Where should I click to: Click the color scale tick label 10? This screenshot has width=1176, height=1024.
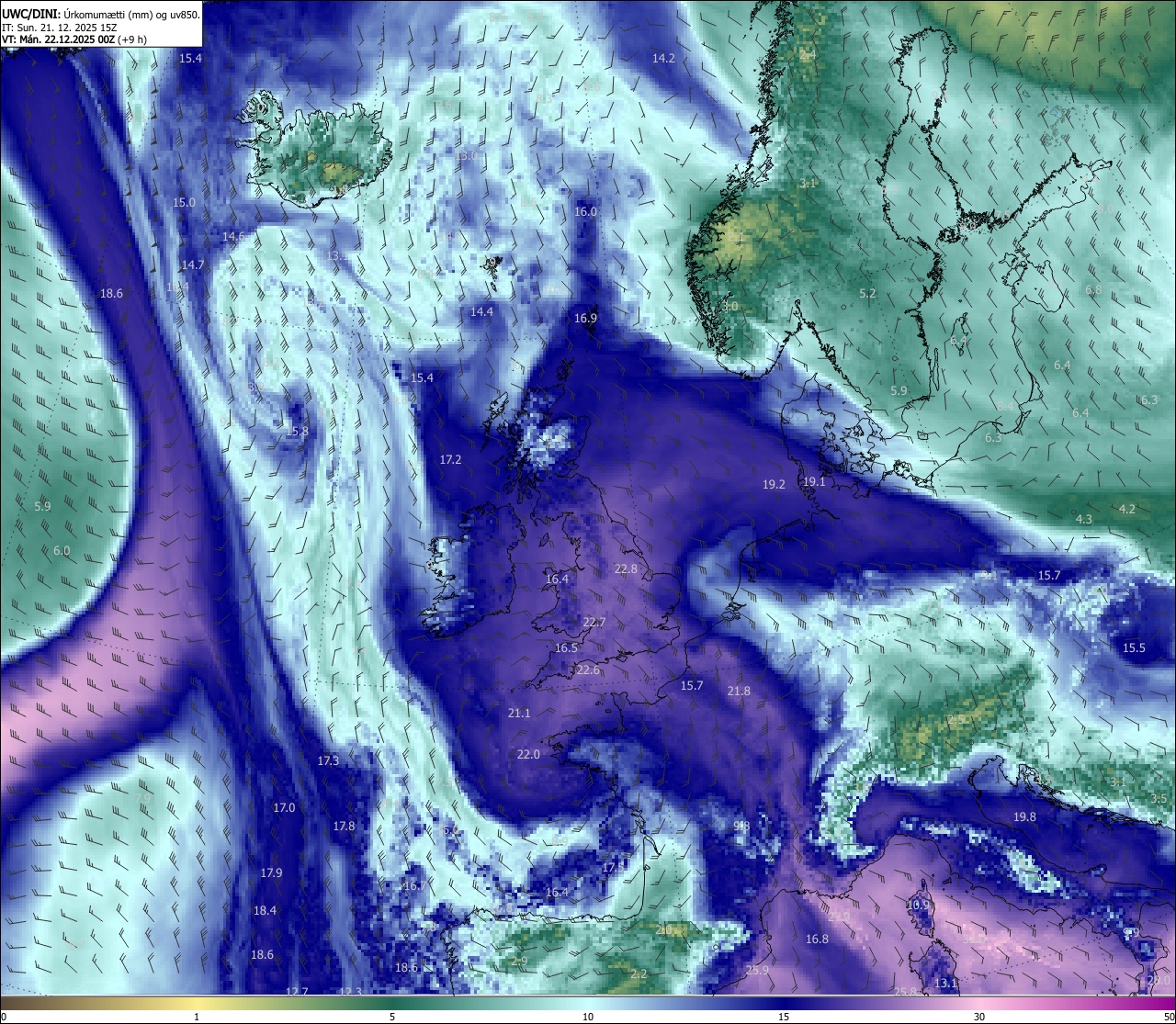588,1017
